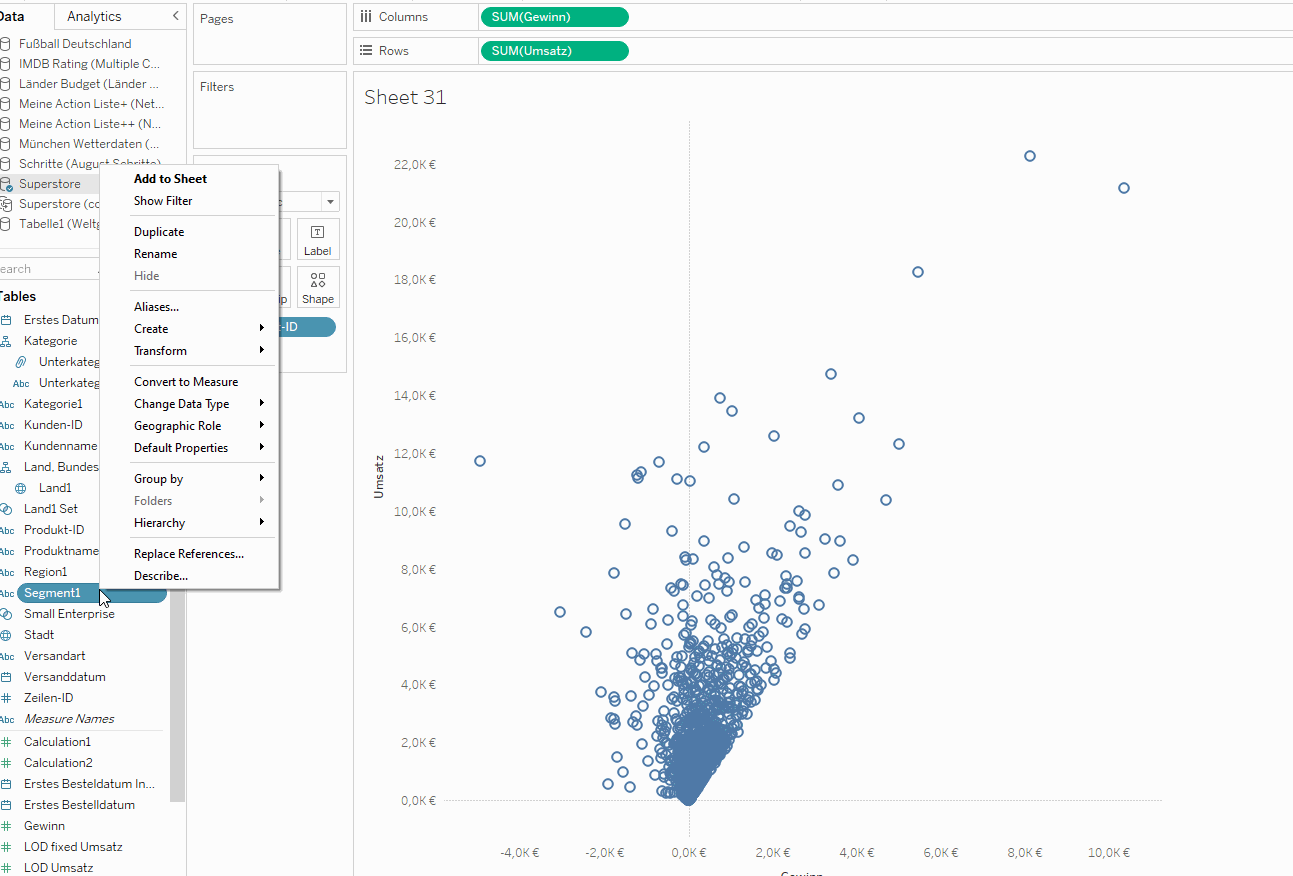Click the Land1 Set icon
This screenshot has height=876, width=1293.
(6, 509)
